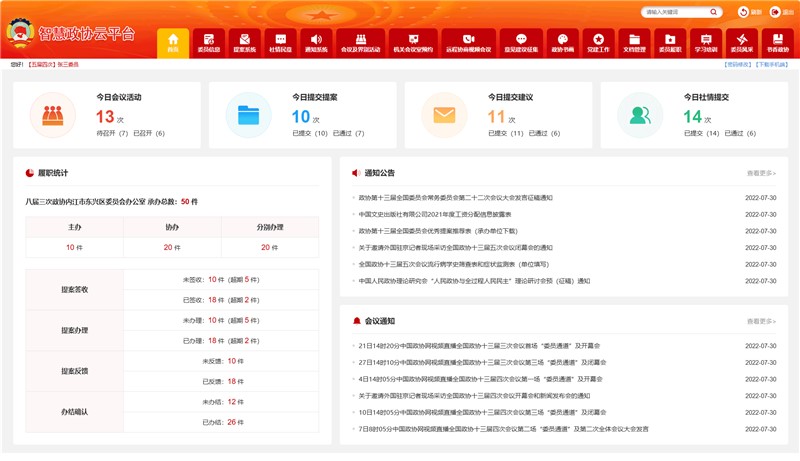Image resolution: width=800 pixels, height=461 pixels.
Task: Open 文档管理 folder tile
Action: (x=634, y=43)
